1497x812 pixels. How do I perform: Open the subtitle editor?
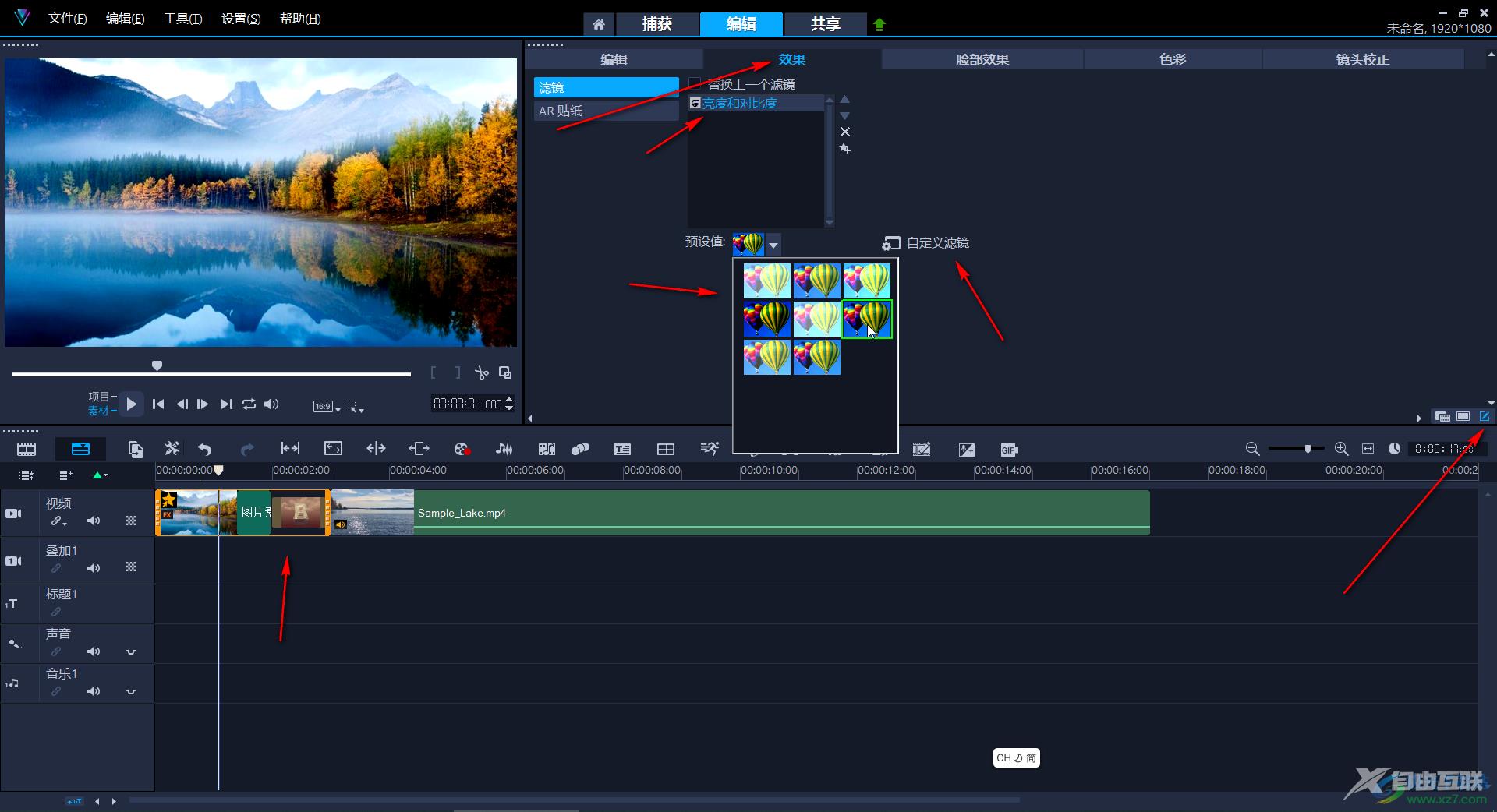[x=622, y=449]
